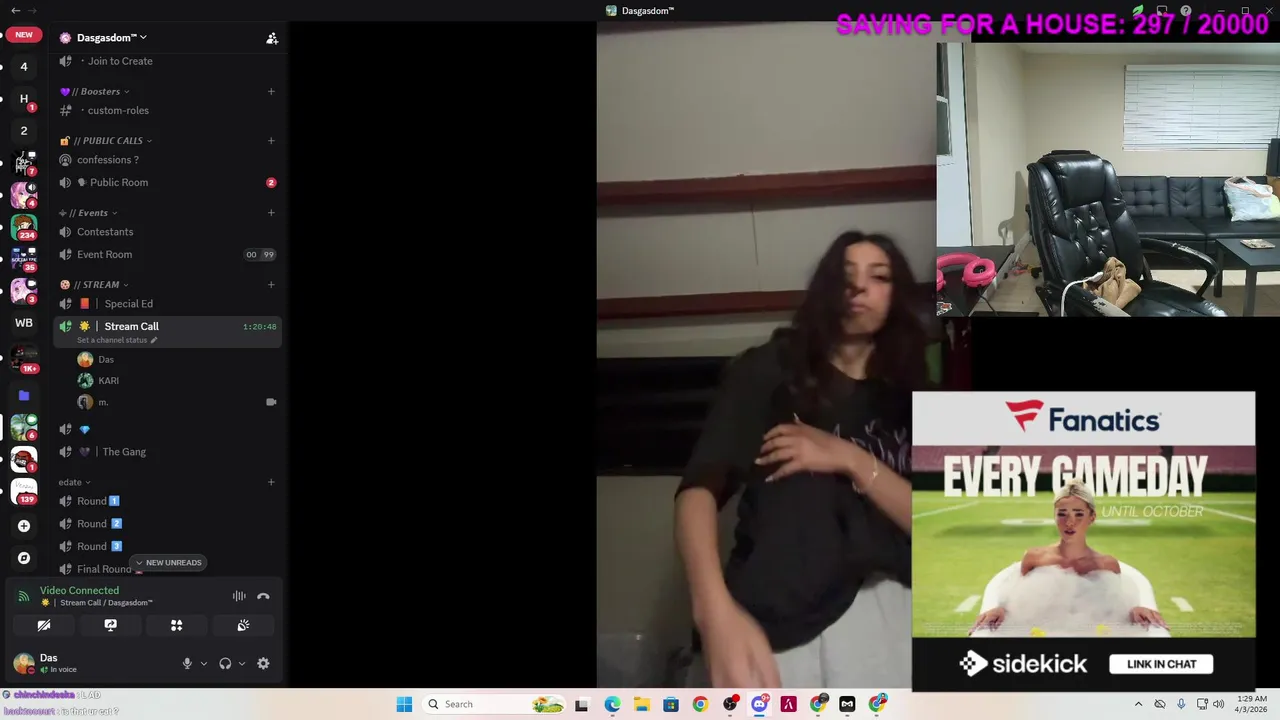Open Discord User Settings gear
Screen dimensions: 1280x720
(x=263, y=664)
